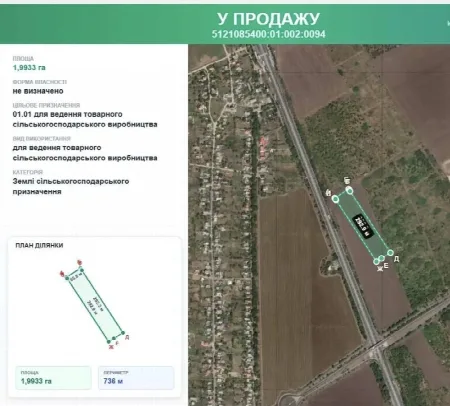Click vertex marker Ж on the satellite map
The width and height of the screenshot is (450, 406).
377,262
